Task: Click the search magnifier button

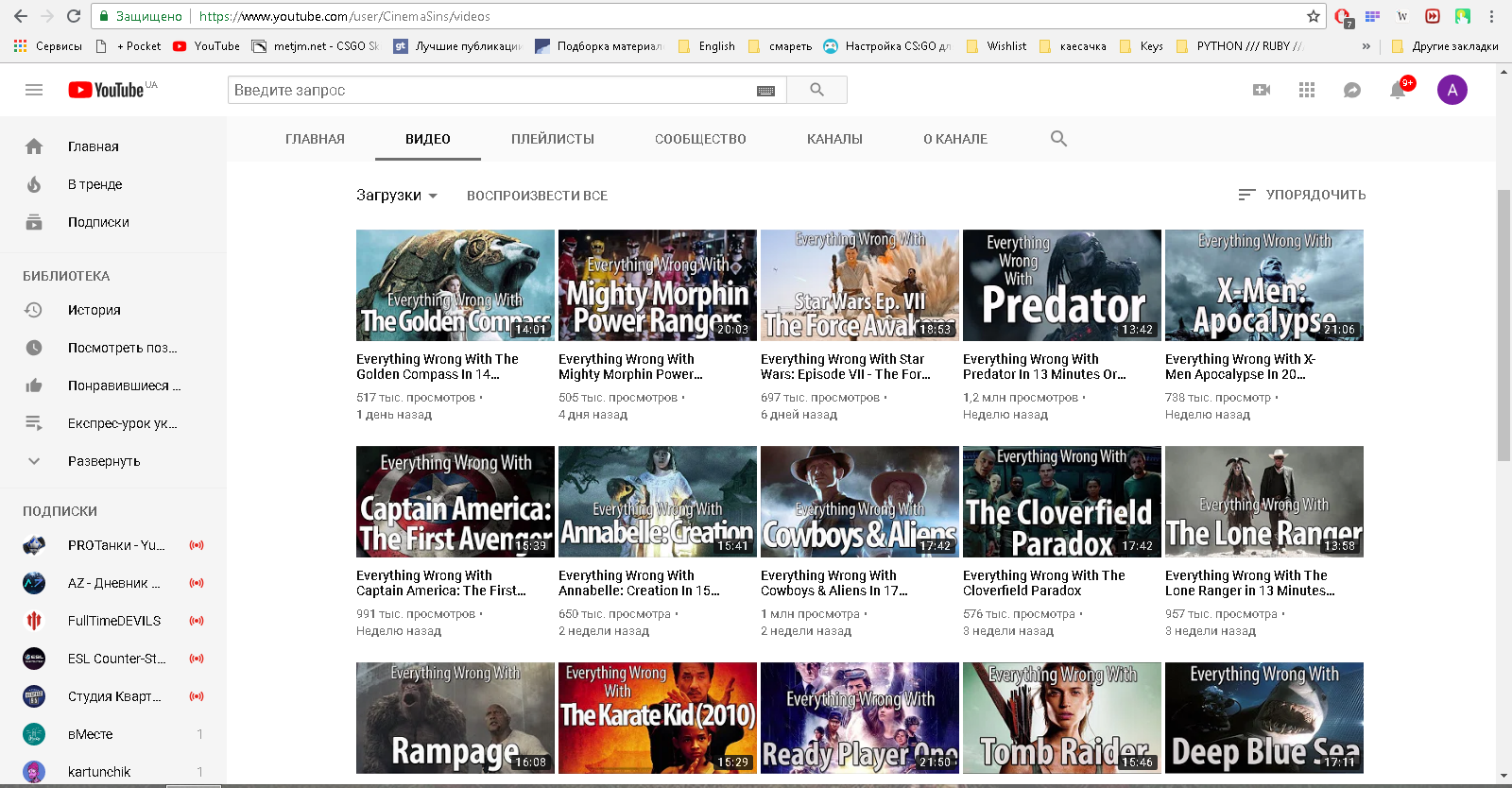Action: tap(816, 90)
